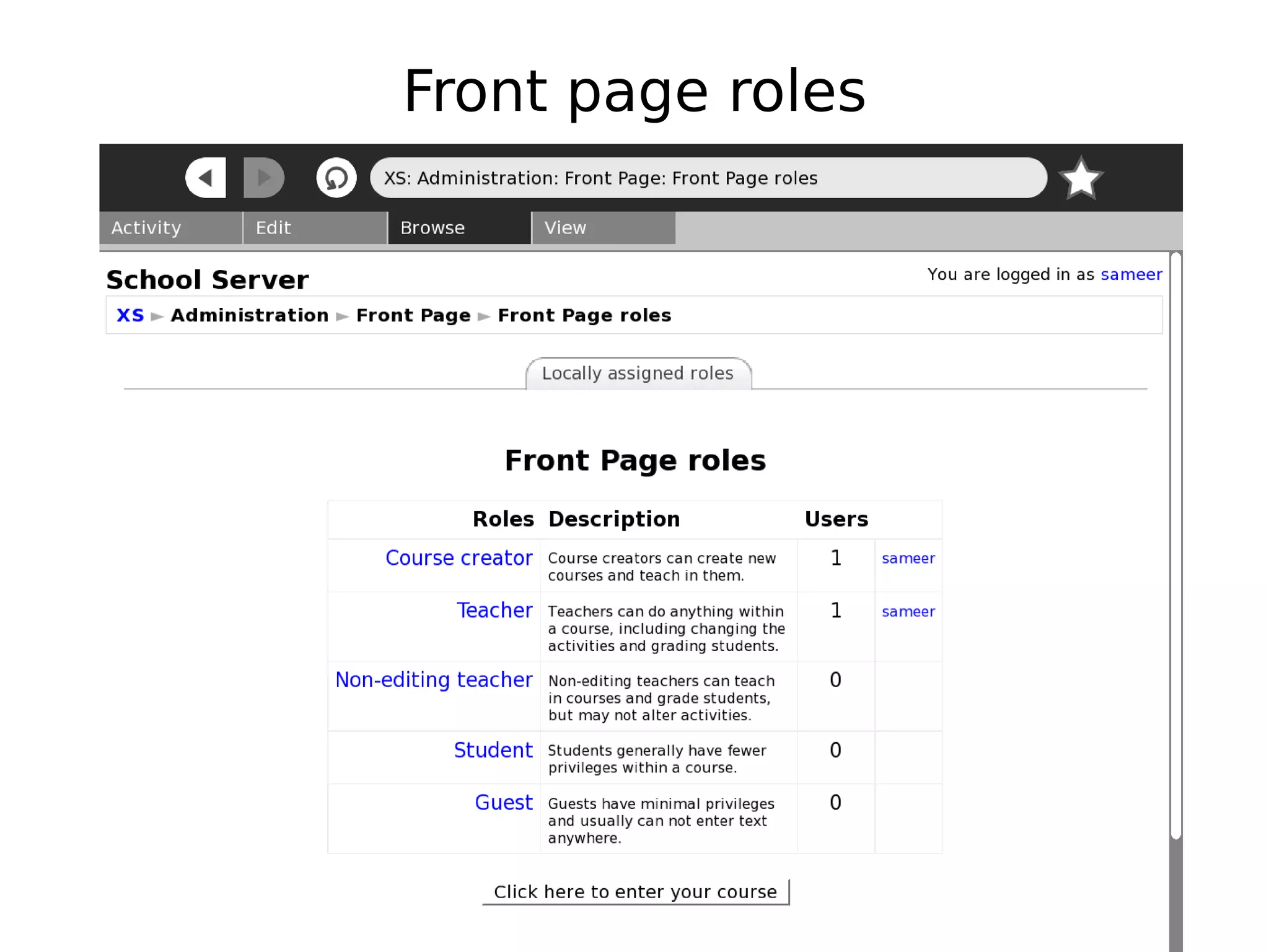Click the forward navigation arrow
The height and width of the screenshot is (952, 1269).
coord(264,178)
